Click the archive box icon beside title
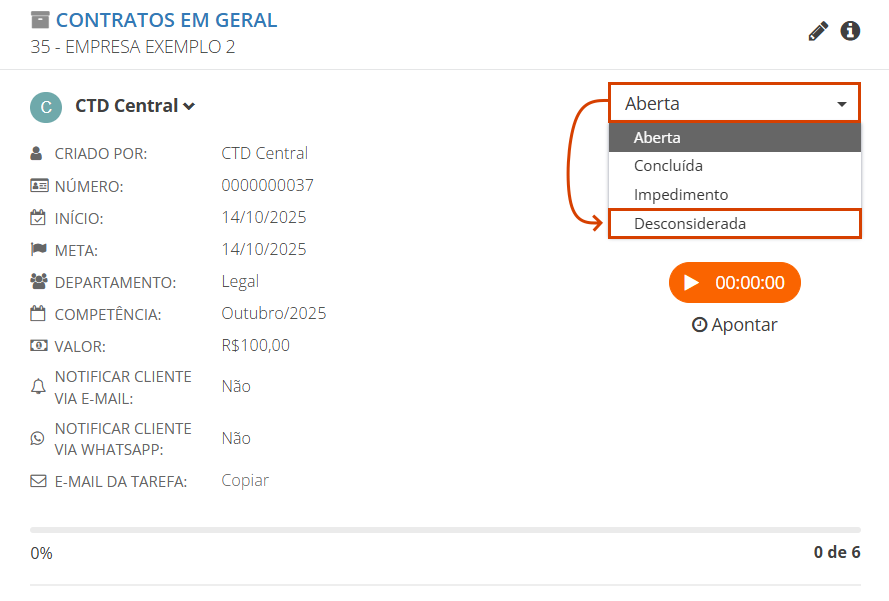 point(40,20)
